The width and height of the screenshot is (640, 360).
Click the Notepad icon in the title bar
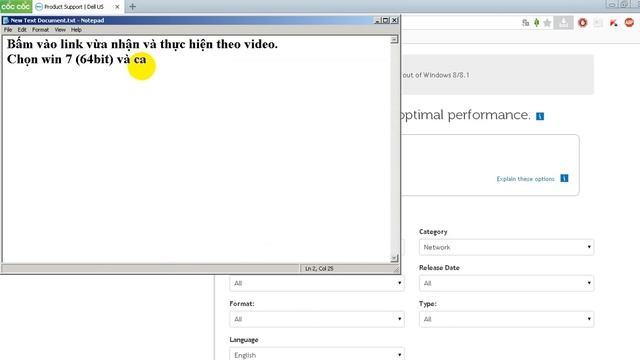[6, 20]
